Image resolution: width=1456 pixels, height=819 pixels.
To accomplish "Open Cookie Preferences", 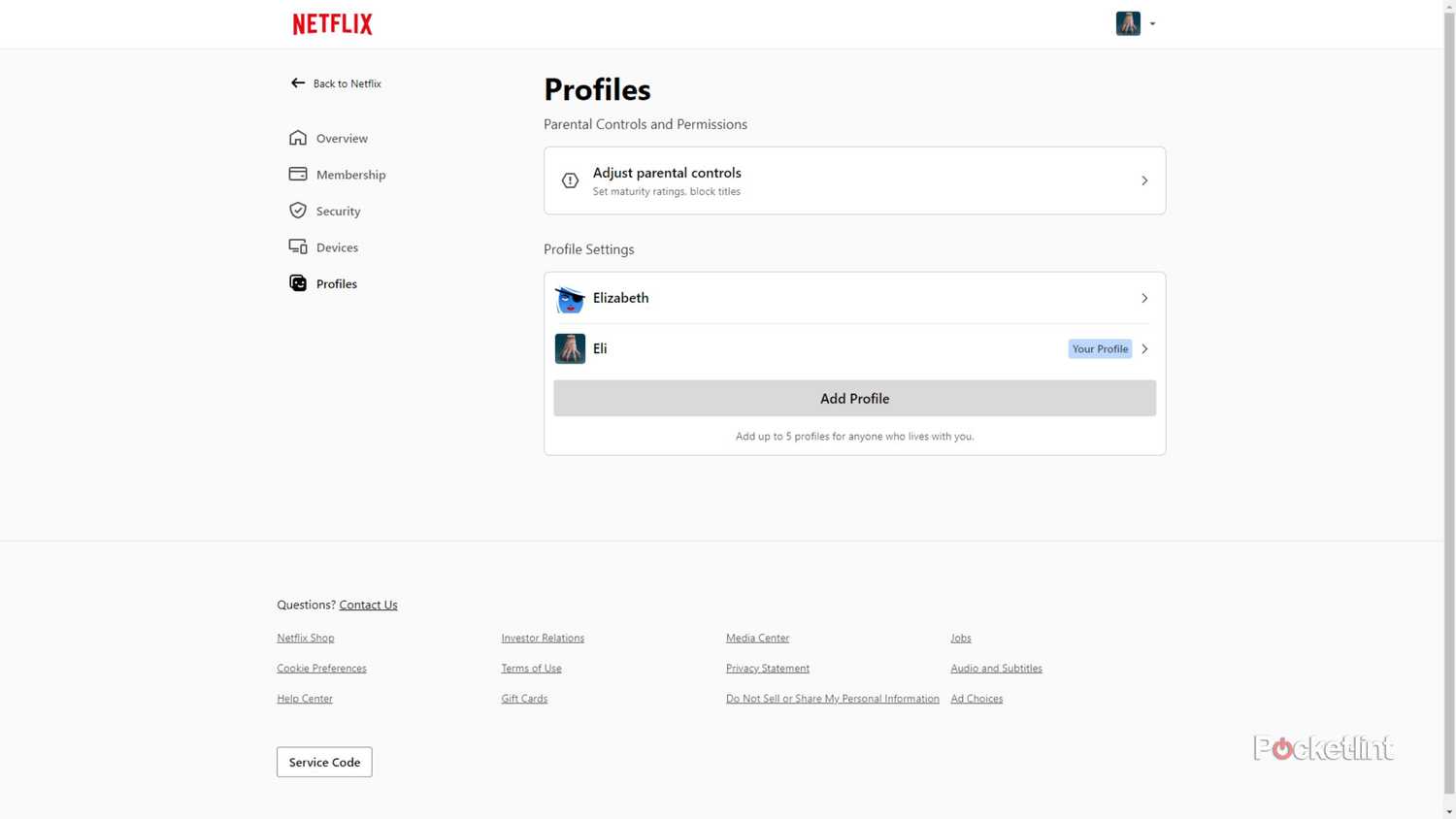I will [x=321, y=668].
